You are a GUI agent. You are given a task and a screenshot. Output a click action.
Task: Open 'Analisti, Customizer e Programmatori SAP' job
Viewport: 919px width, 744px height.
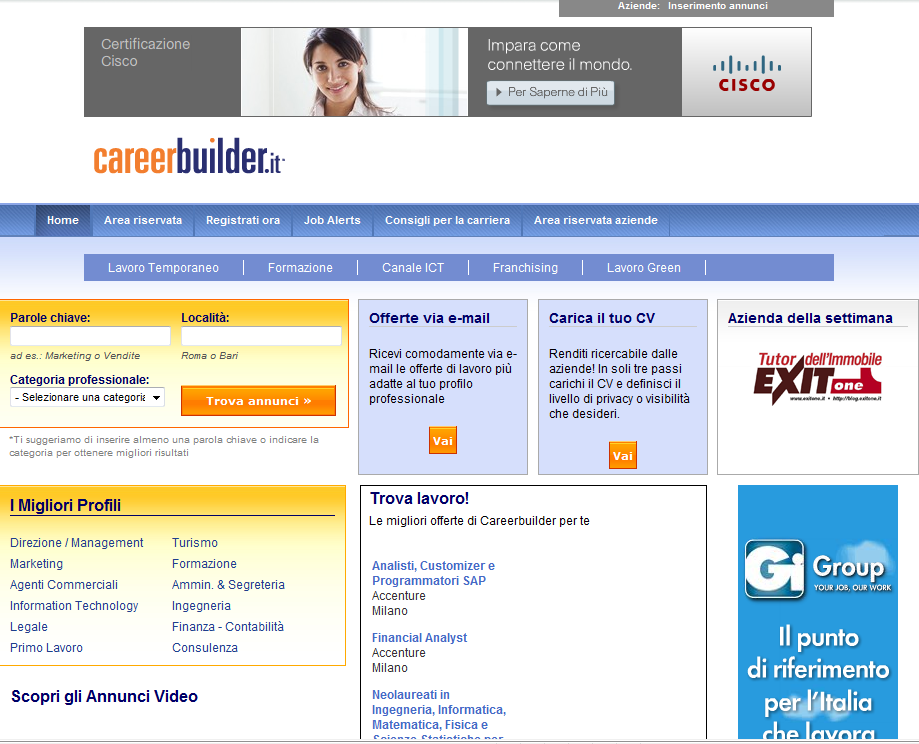pos(433,573)
